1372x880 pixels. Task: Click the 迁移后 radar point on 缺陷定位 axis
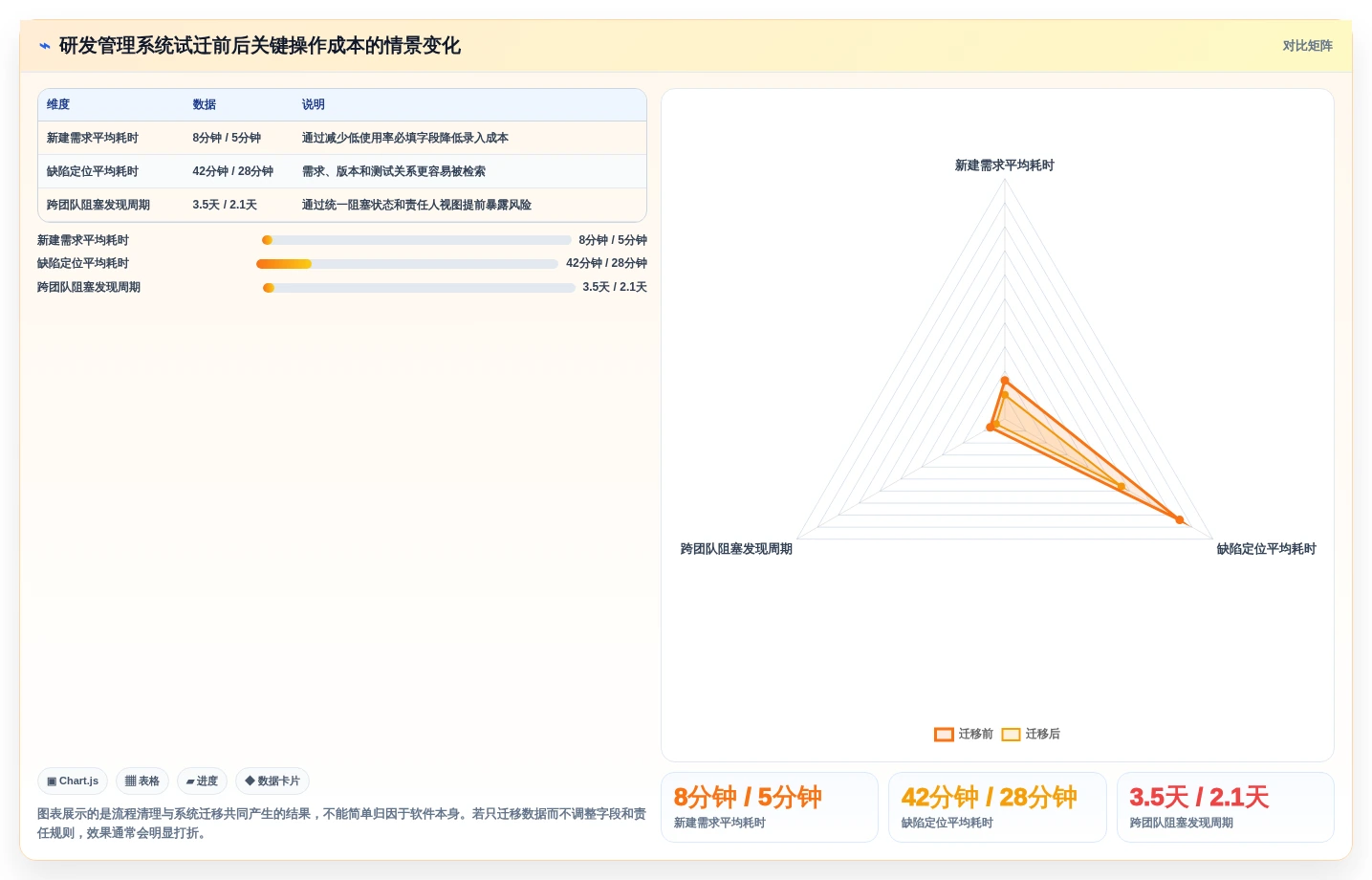(1122, 487)
